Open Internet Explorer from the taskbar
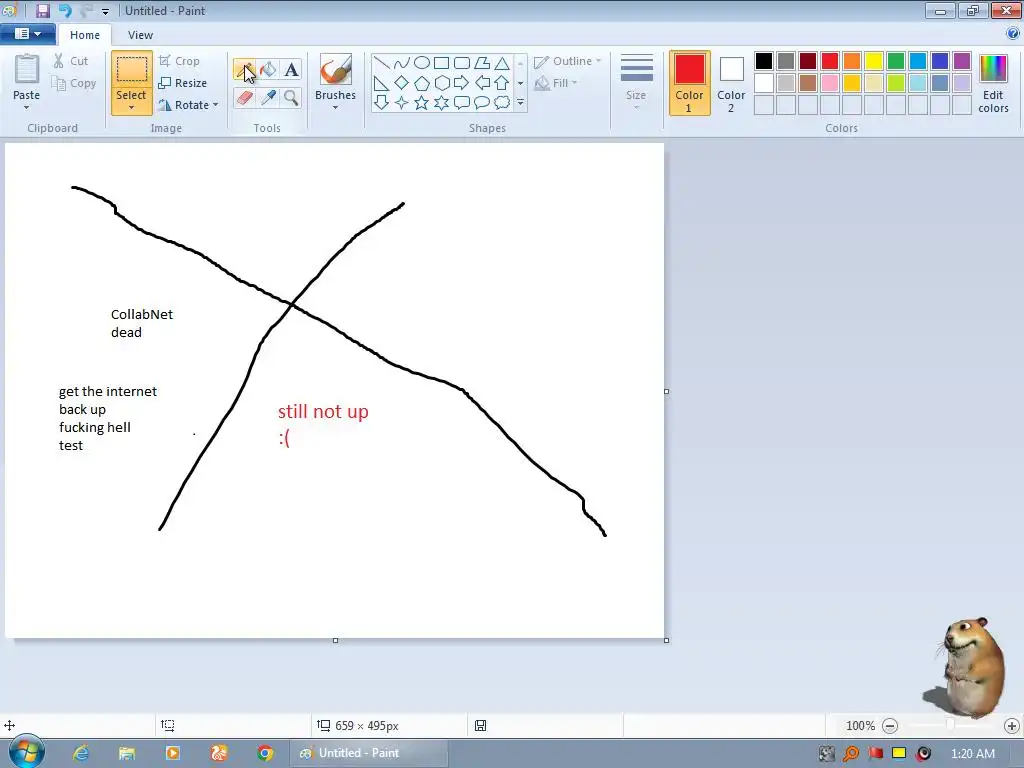 81,753
